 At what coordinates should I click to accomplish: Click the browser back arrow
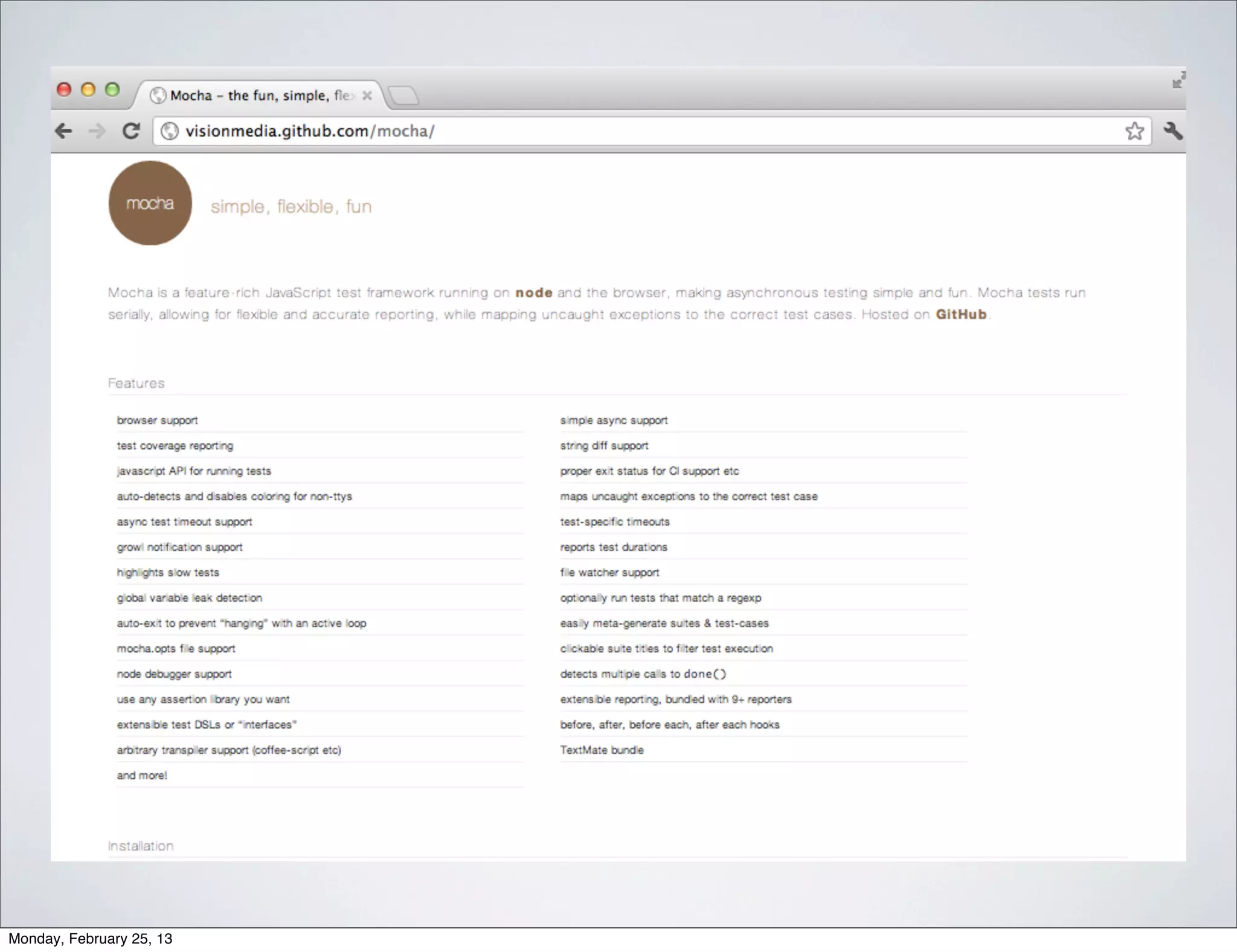tap(63, 131)
